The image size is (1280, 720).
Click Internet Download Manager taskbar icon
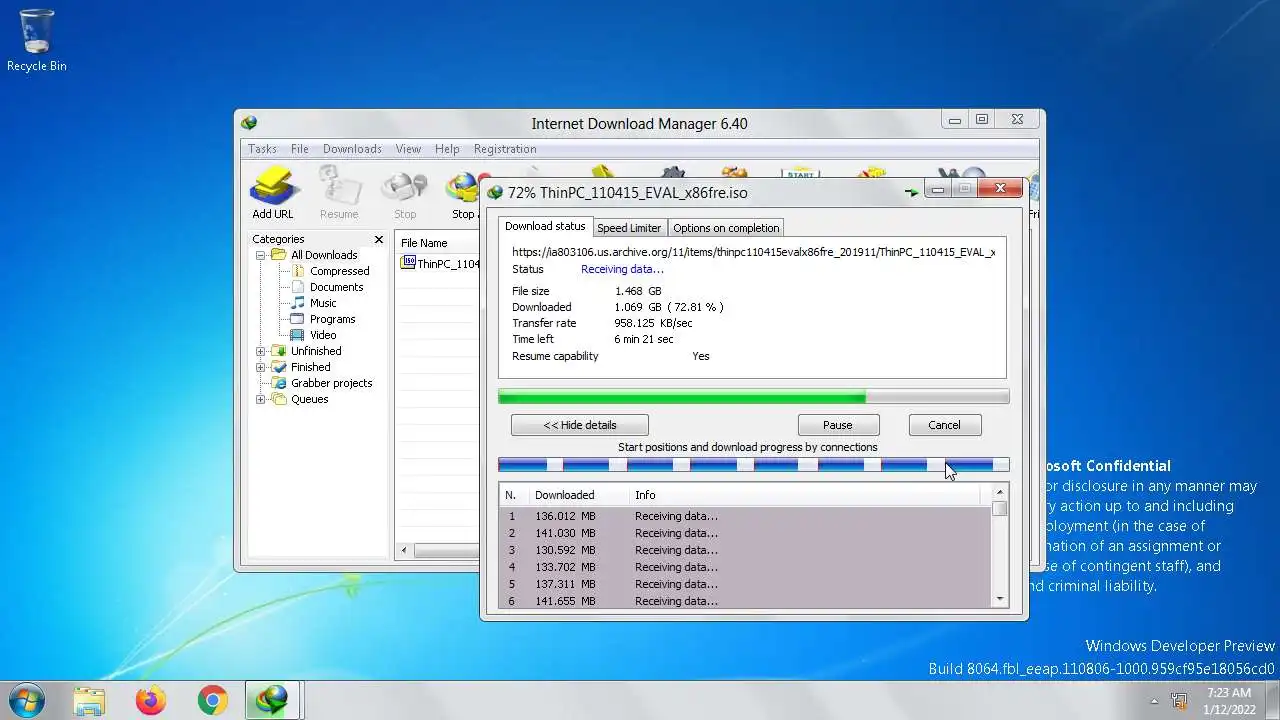(272, 700)
